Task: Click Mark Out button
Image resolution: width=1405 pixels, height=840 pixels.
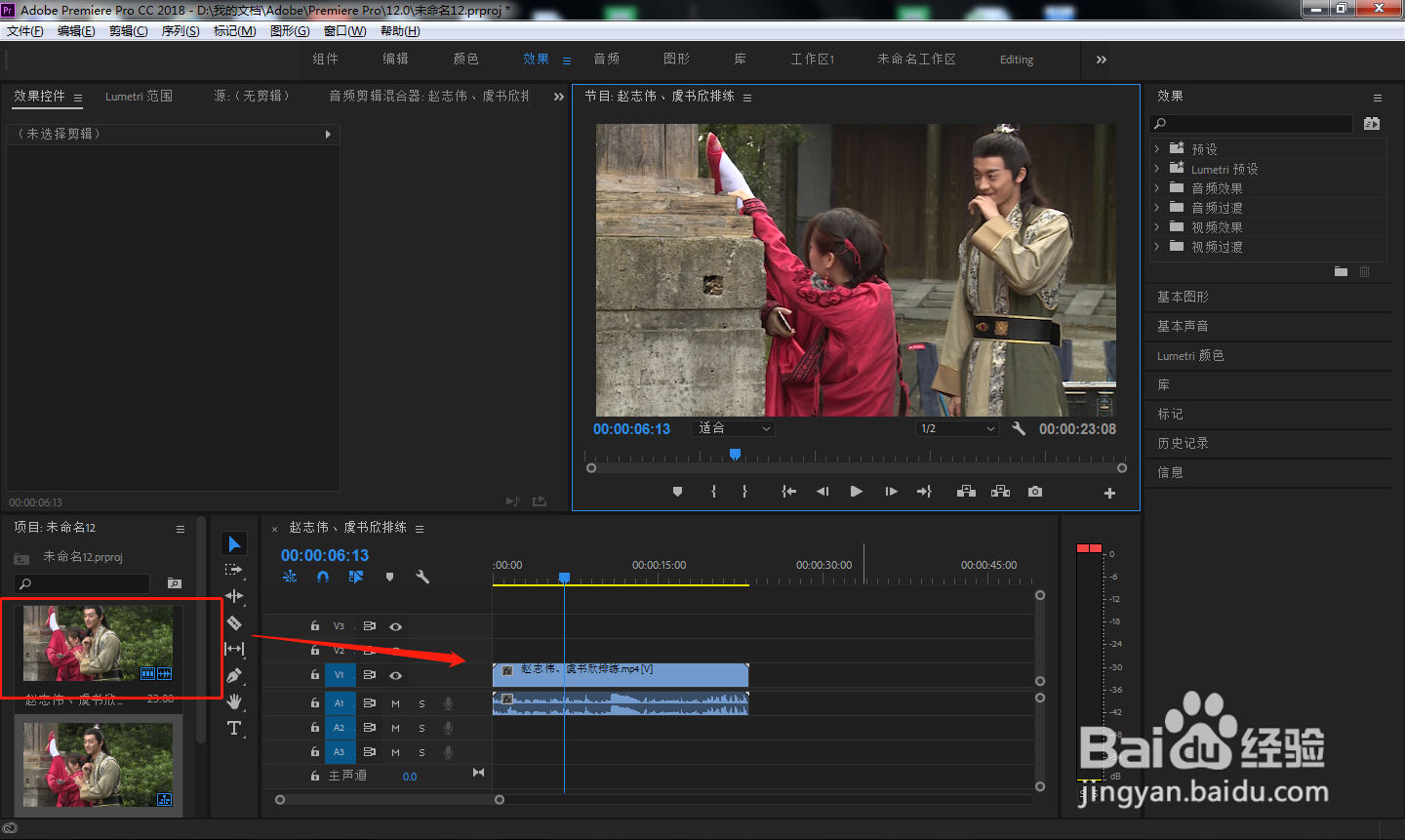Action: pos(744,492)
